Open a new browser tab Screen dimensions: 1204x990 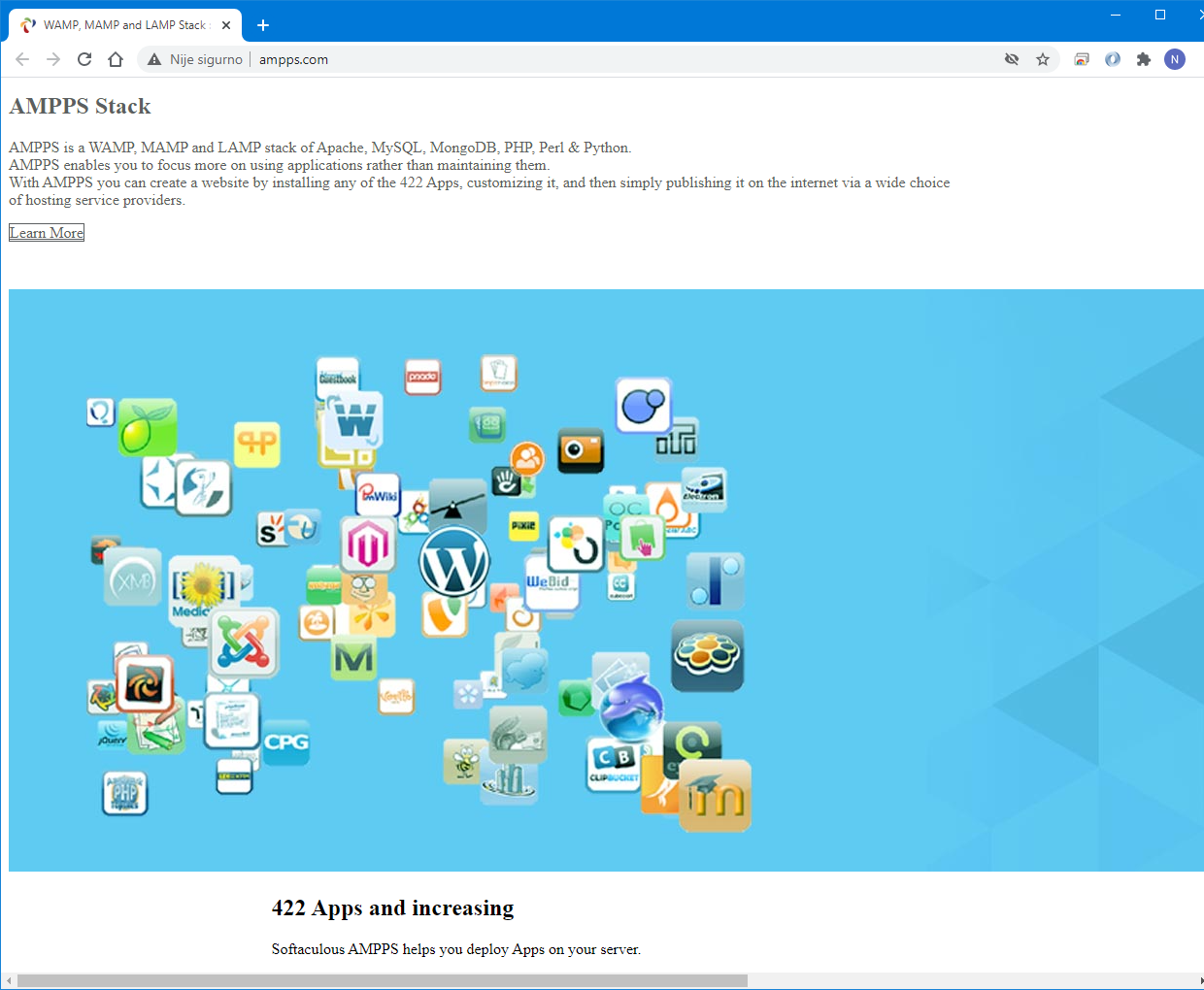click(263, 25)
